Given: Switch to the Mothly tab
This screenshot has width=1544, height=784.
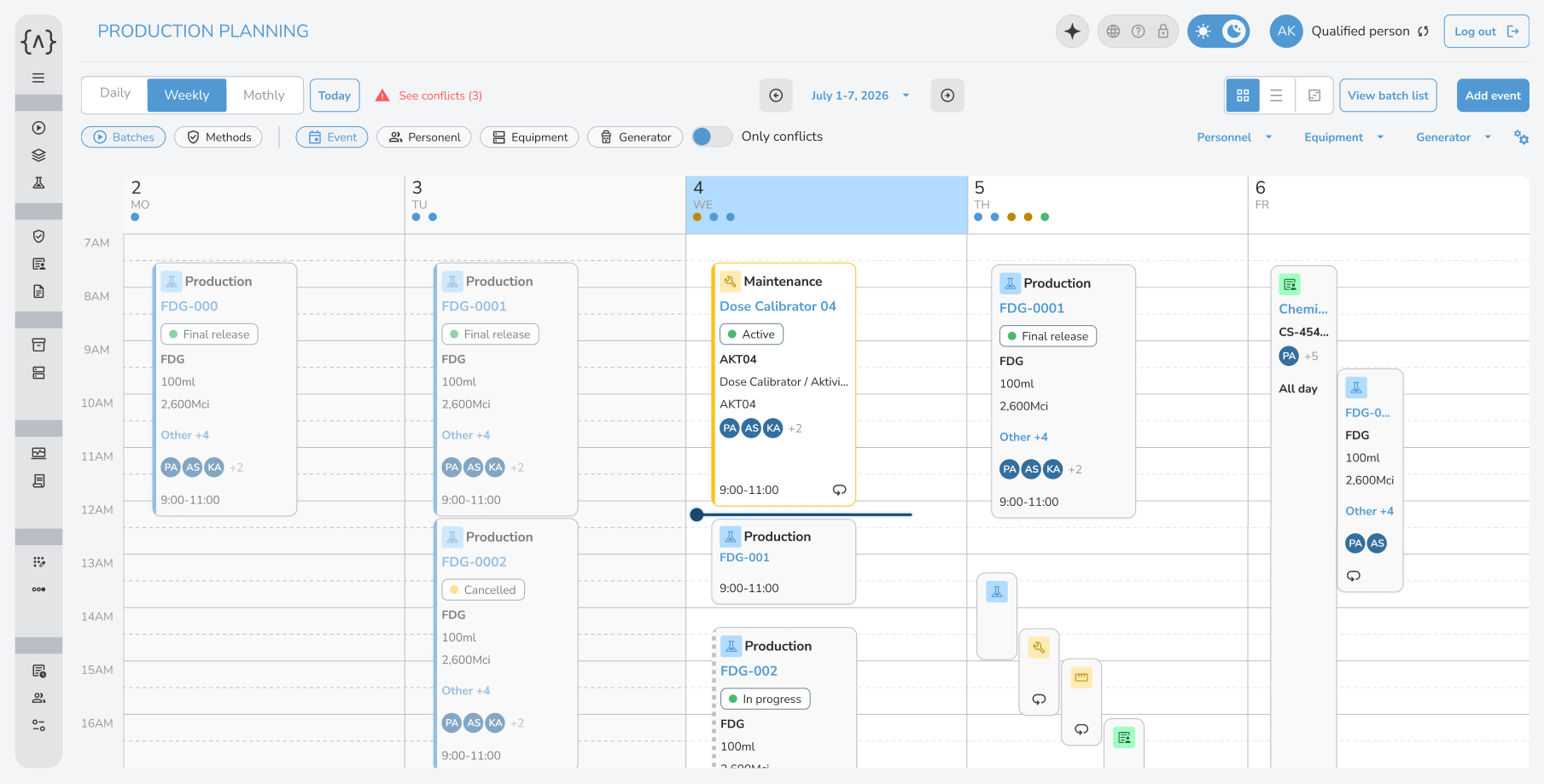Looking at the screenshot, I should pos(264,95).
